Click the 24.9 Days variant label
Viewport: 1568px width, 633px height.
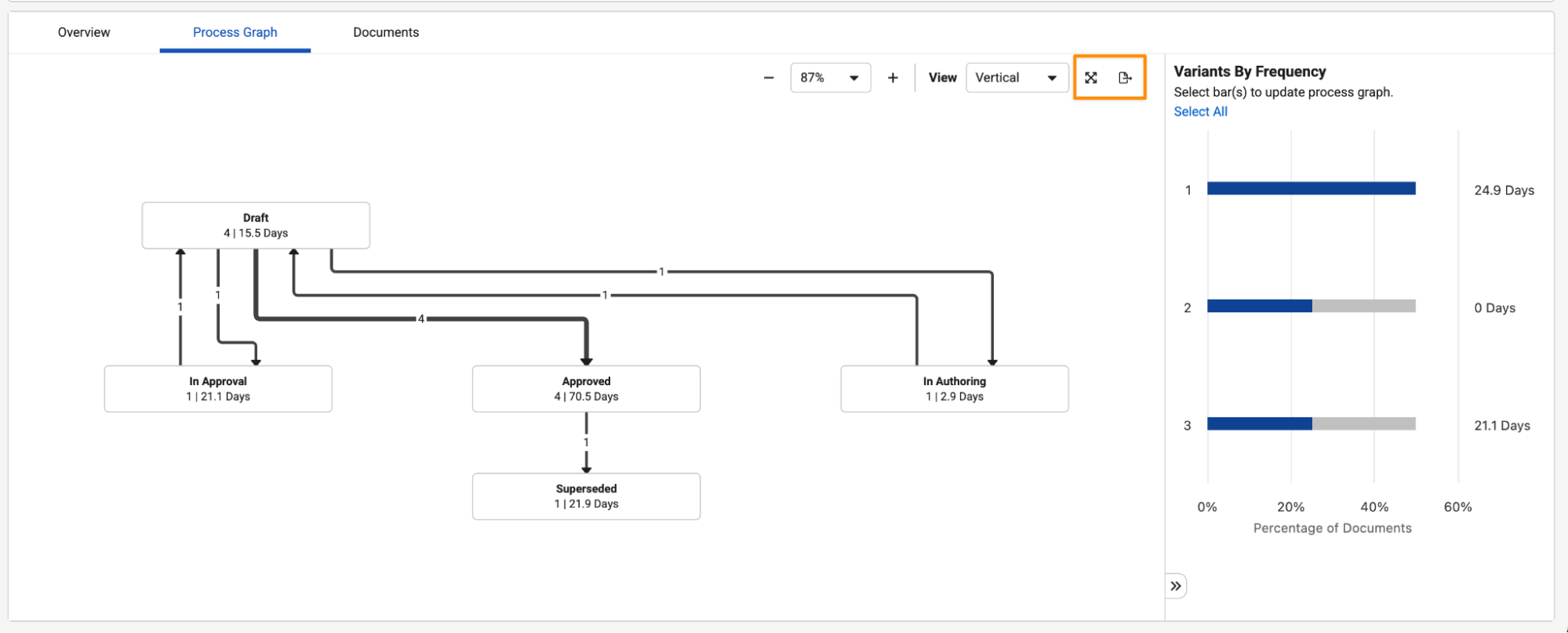[1504, 190]
